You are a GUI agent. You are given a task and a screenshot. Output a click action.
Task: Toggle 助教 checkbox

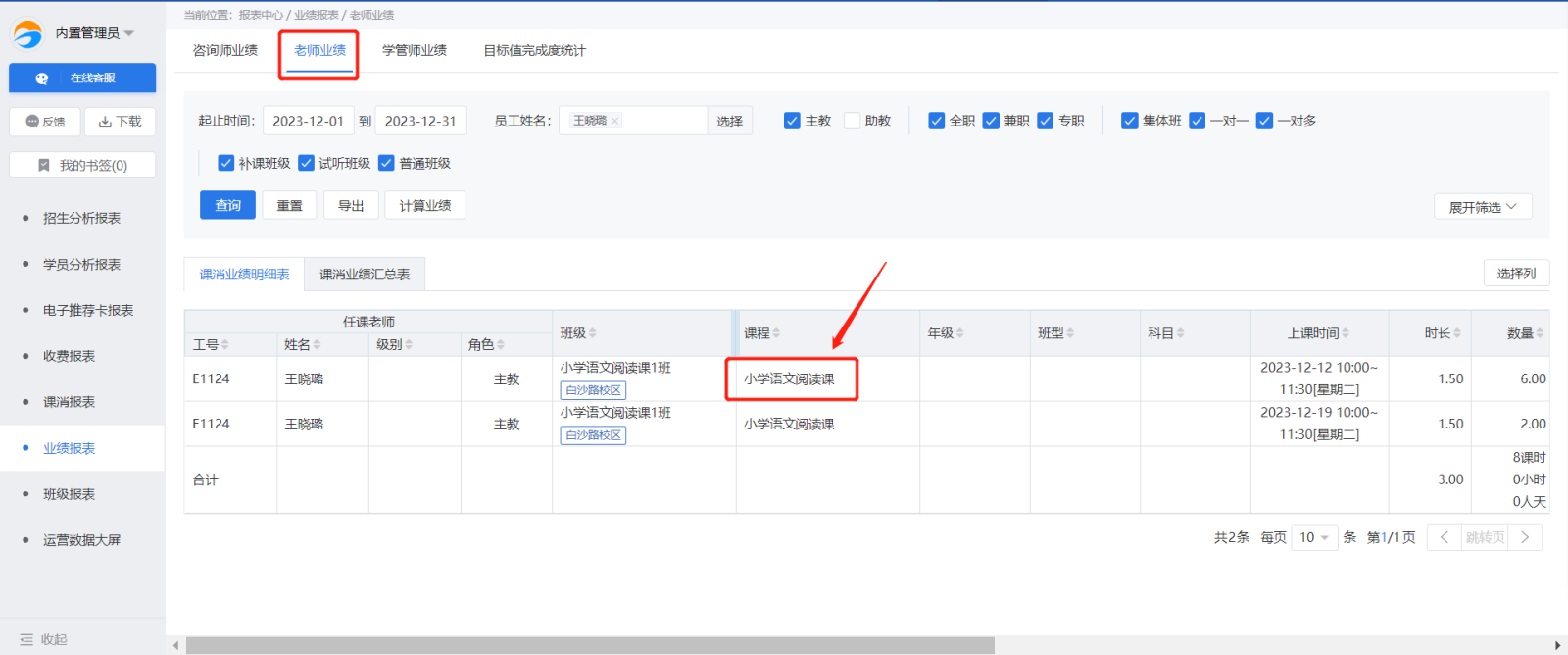pos(852,121)
